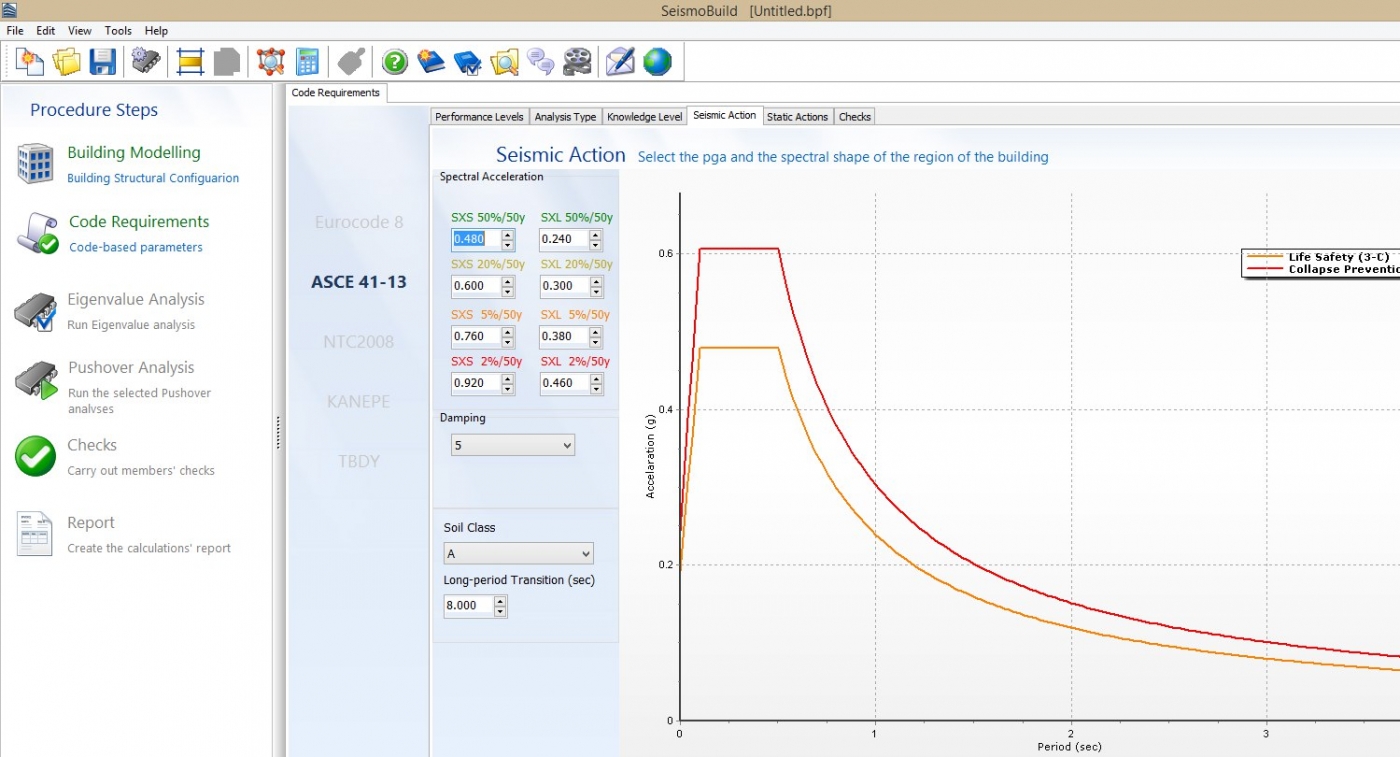Open a project with the folder icon
This screenshot has height=757, width=1400.
(x=66, y=62)
